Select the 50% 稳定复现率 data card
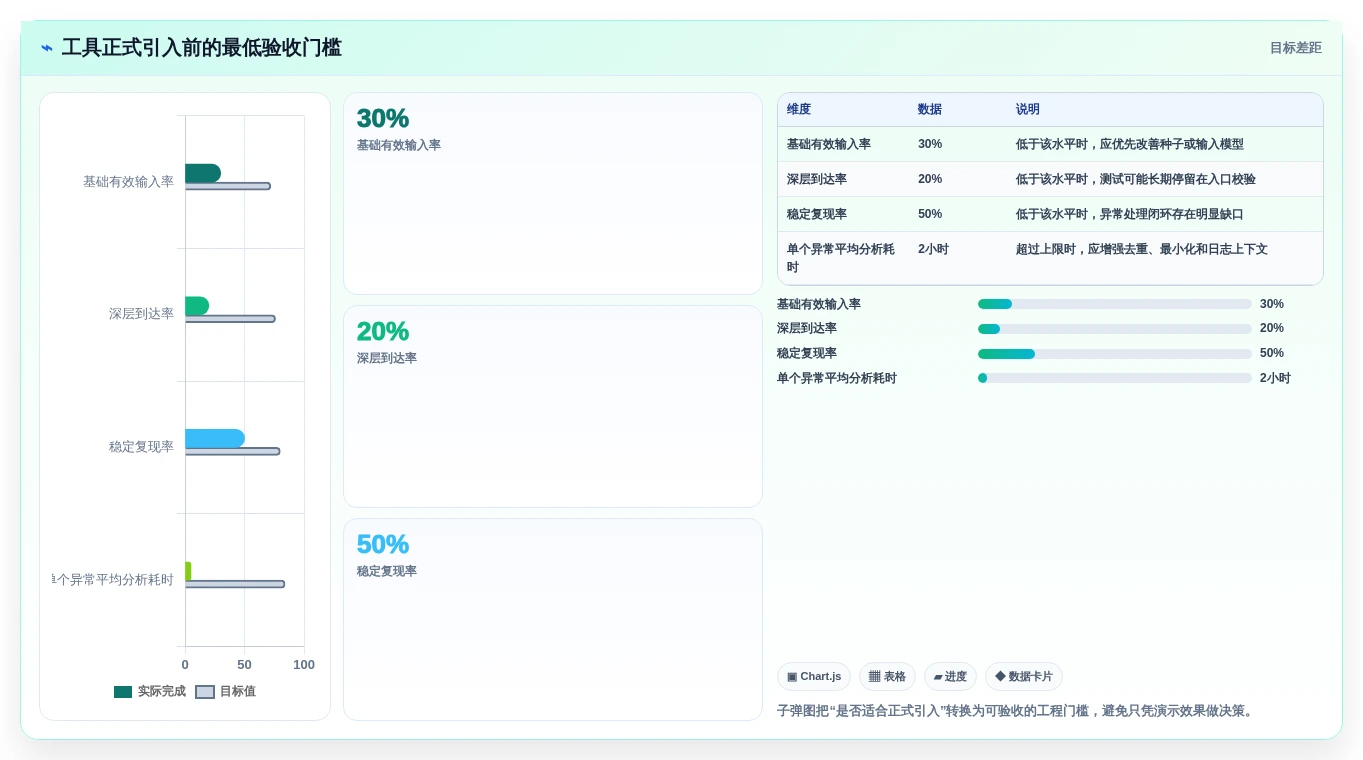Viewport: 1363px width, 760px height. coord(553,619)
